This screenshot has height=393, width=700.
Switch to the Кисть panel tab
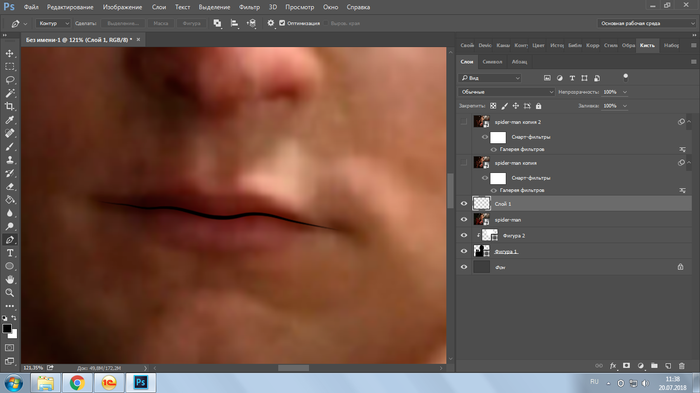(x=647, y=45)
